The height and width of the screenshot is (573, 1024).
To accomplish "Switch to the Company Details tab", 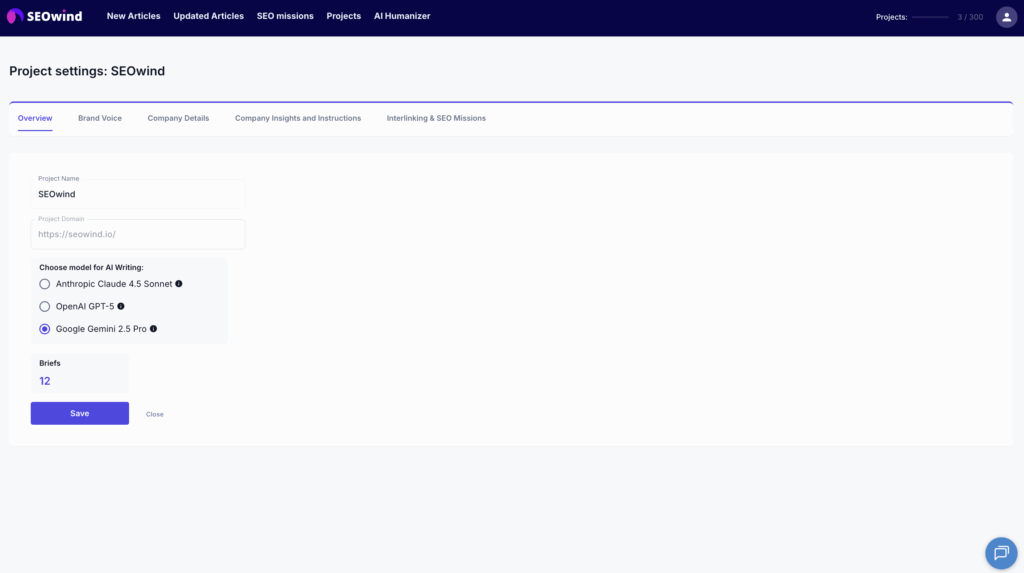I will (x=178, y=118).
